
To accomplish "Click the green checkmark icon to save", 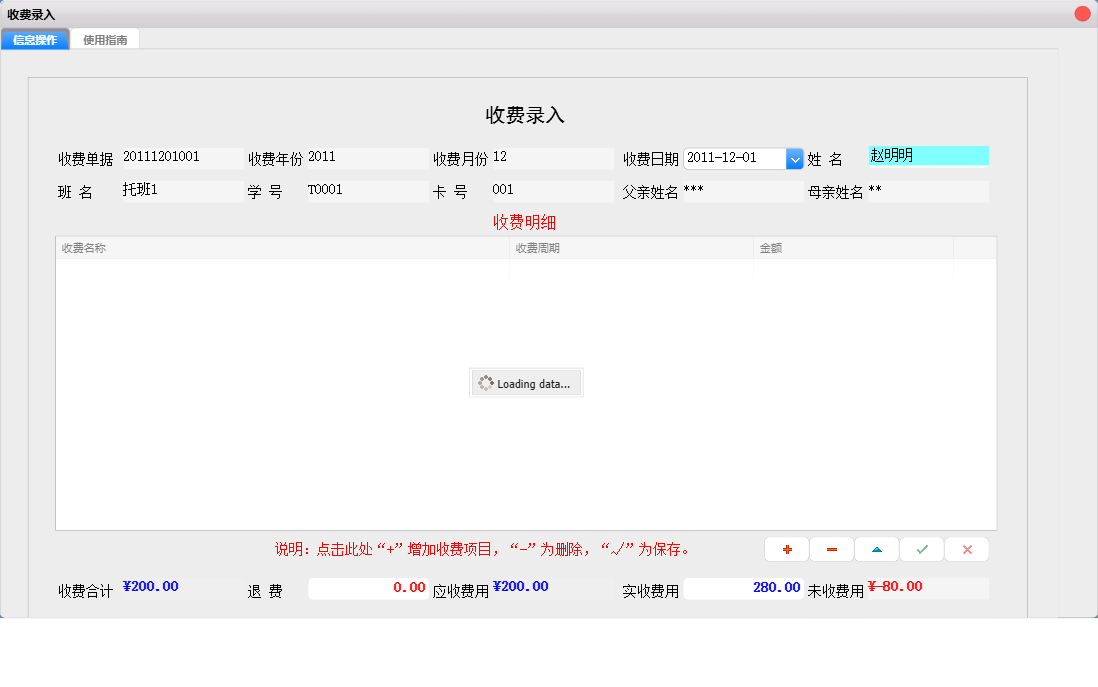I will (x=921, y=549).
